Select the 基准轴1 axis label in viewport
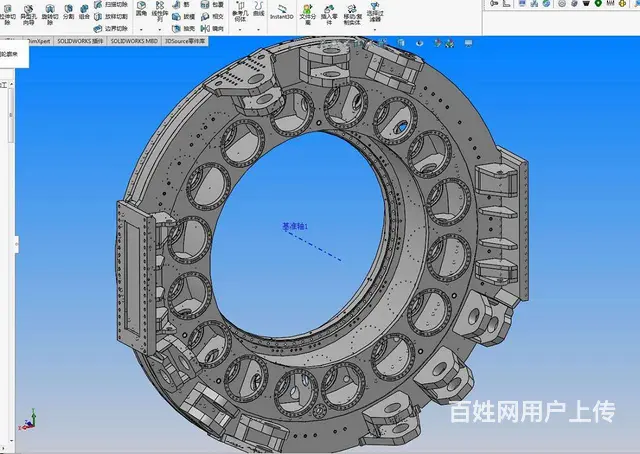The width and height of the screenshot is (640, 454). (295, 226)
